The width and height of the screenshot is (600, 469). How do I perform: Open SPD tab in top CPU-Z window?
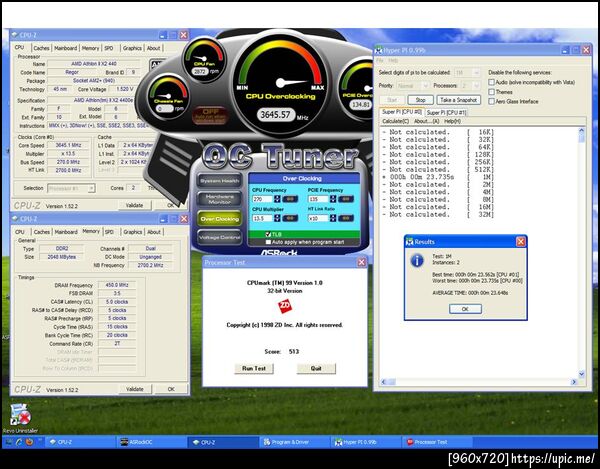pyautogui.click(x=109, y=48)
